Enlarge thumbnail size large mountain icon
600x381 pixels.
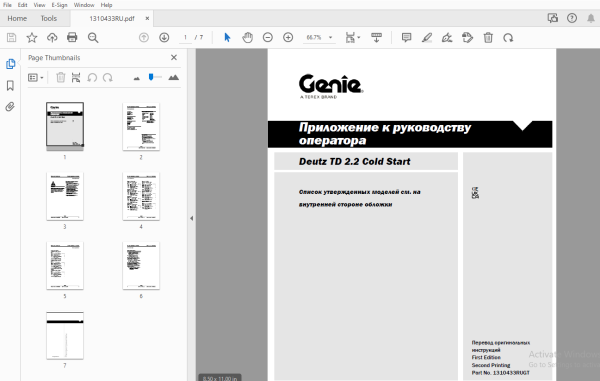click(x=174, y=77)
